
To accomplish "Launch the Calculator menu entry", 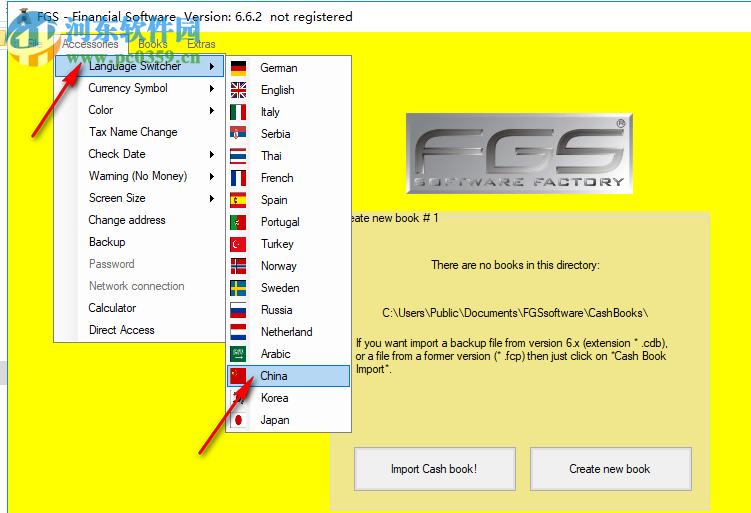I will 112,308.
